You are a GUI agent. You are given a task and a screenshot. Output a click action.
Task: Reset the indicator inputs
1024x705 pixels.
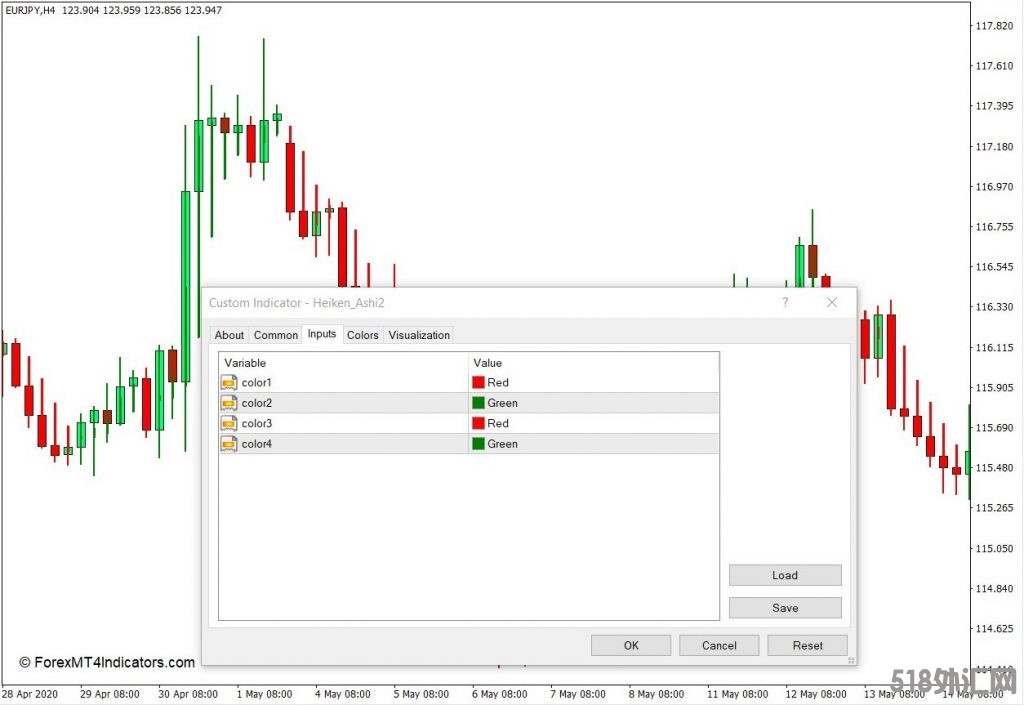807,646
